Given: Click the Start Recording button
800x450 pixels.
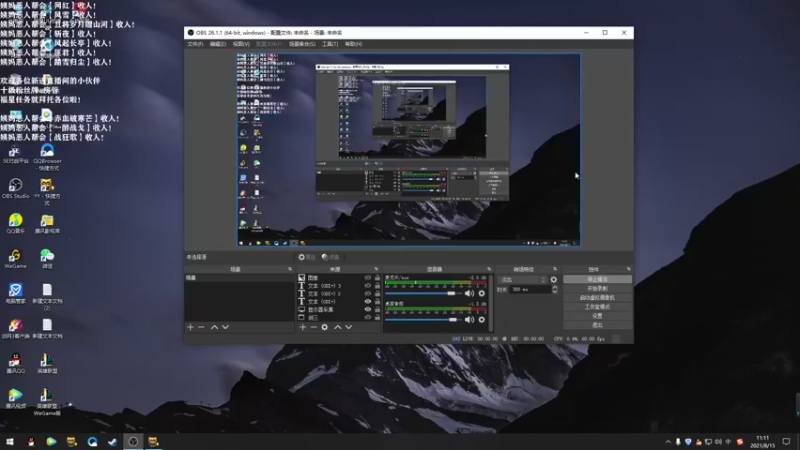Looking at the screenshot, I should 597,288.
